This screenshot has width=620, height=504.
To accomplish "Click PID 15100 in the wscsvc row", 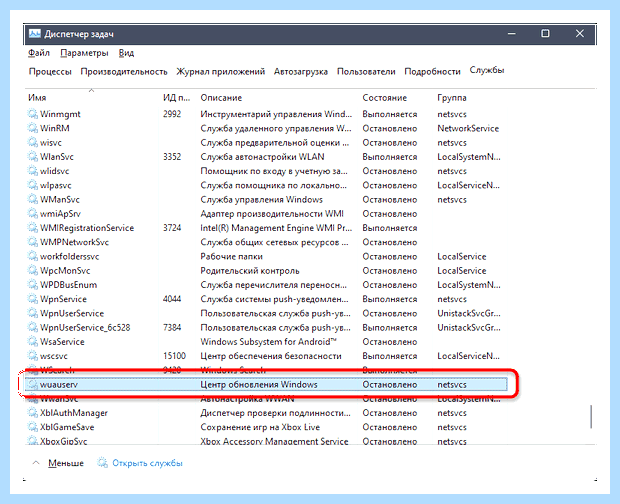I will (x=174, y=356).
